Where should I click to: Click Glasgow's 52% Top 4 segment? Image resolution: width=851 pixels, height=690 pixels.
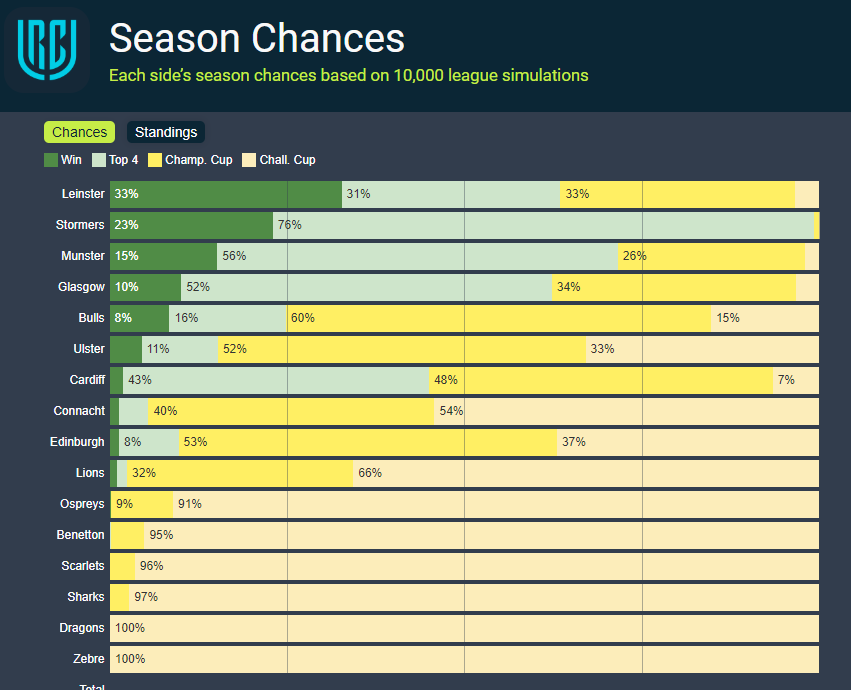point(366,287)
